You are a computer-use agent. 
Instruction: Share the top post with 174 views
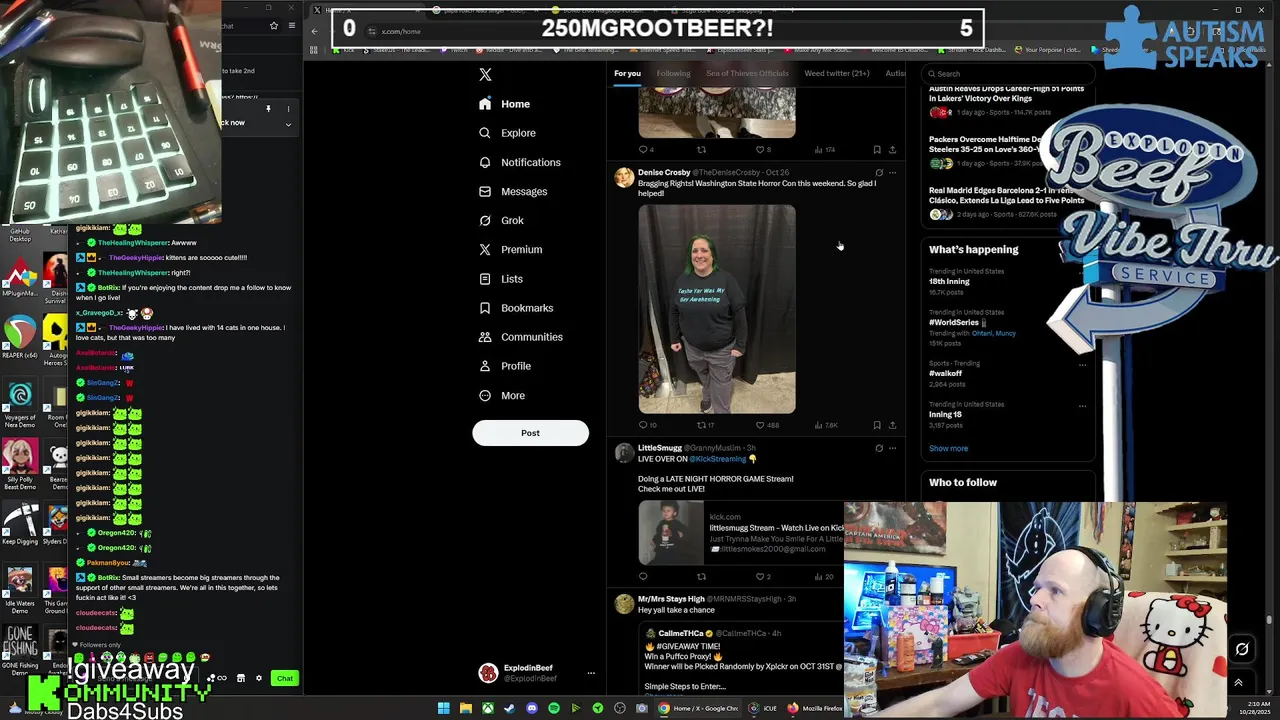point(892,150)
